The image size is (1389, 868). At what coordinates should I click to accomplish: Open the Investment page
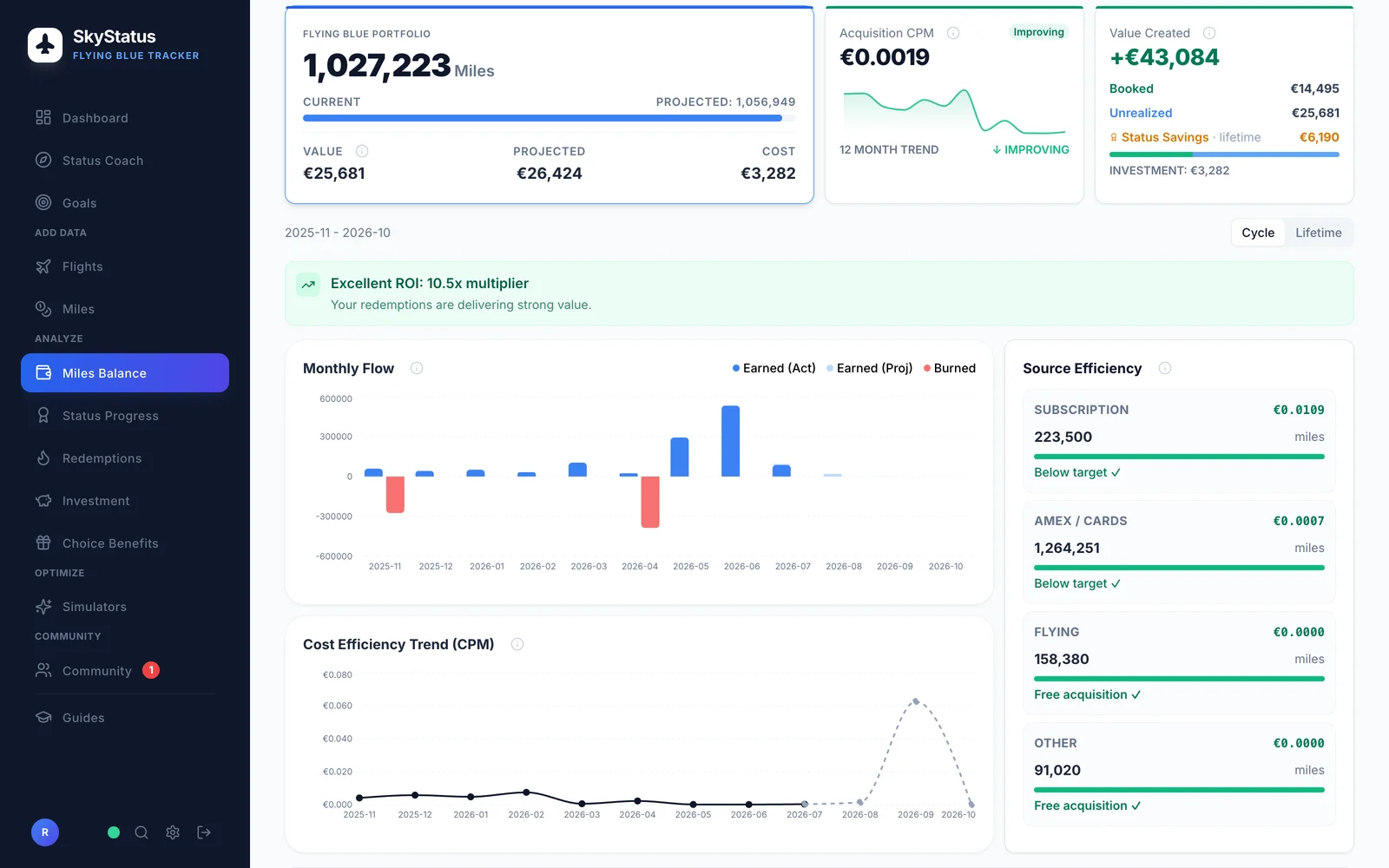(125, 501)
